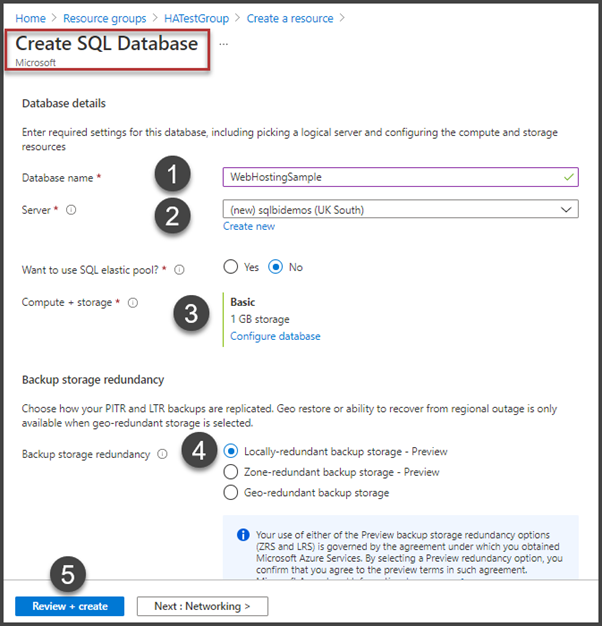The image size is (602, 626).
Task: Click the Backup storage redundancy info icon
Action: point(162,454)
